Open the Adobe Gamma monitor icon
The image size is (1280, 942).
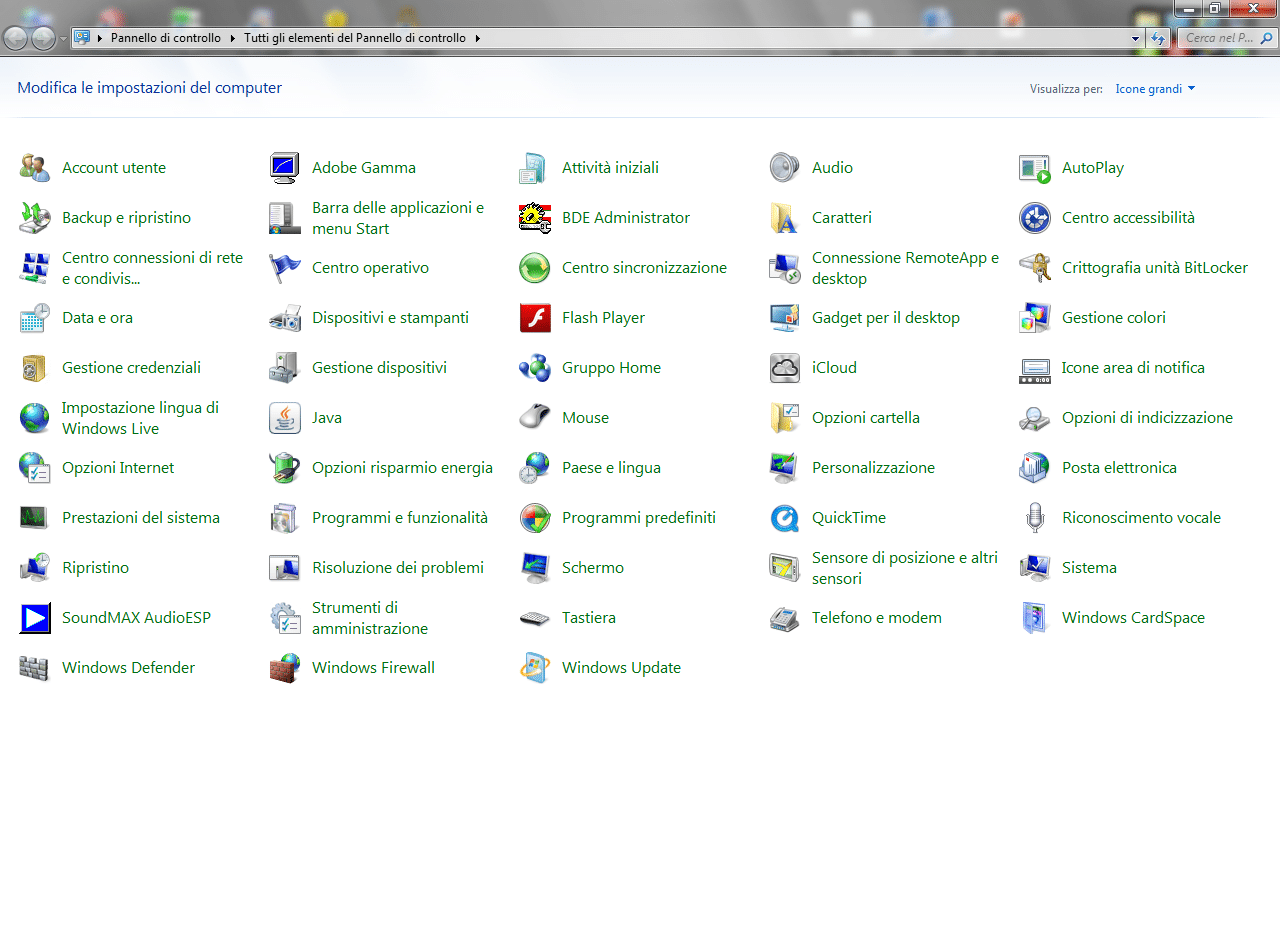coord(285,168)
